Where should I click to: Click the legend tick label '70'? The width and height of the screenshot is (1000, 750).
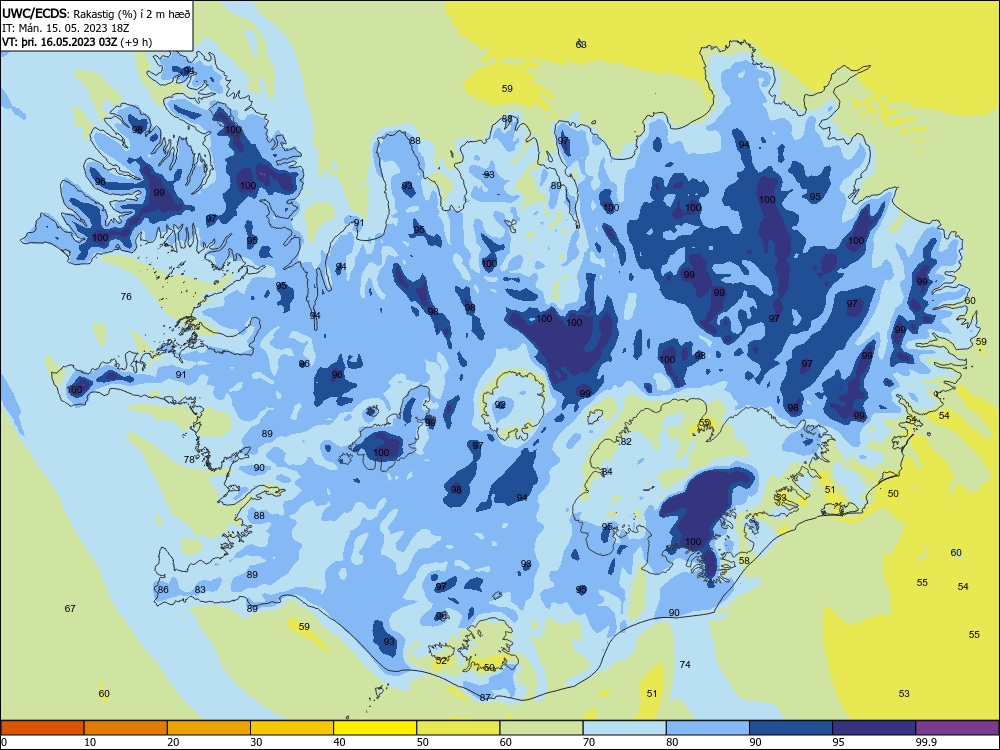(x=589, y=742)
